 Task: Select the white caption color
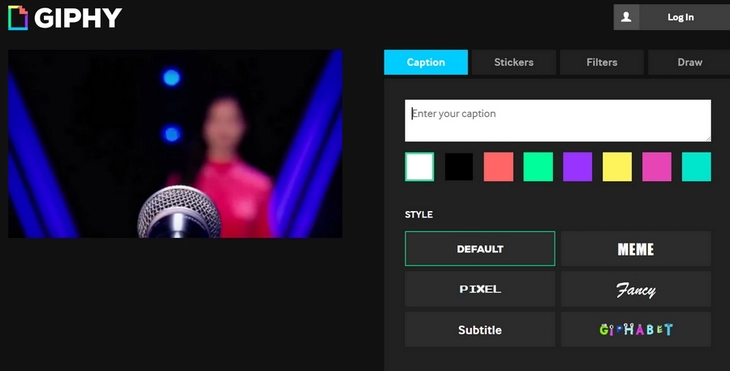pos(419,167)
